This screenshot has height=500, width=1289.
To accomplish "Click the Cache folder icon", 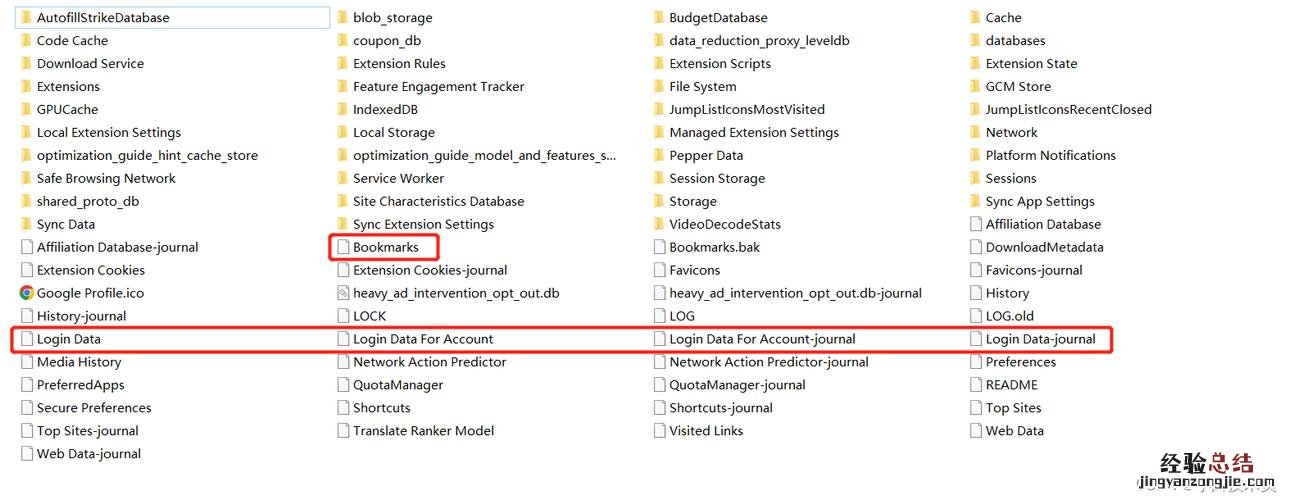I will coord(975,17).
